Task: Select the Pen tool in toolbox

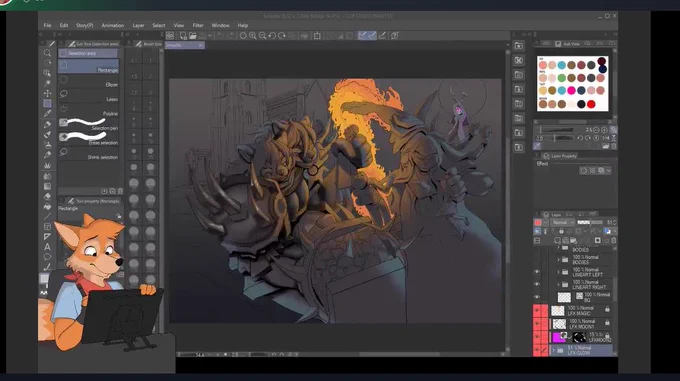Action: pos(47,124)
